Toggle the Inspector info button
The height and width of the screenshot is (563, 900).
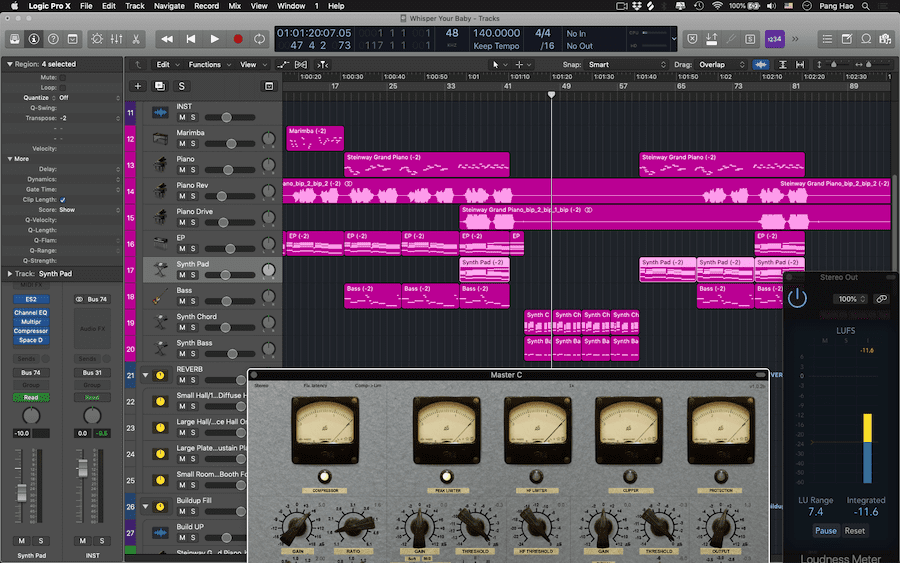click(x=34, y=39)
